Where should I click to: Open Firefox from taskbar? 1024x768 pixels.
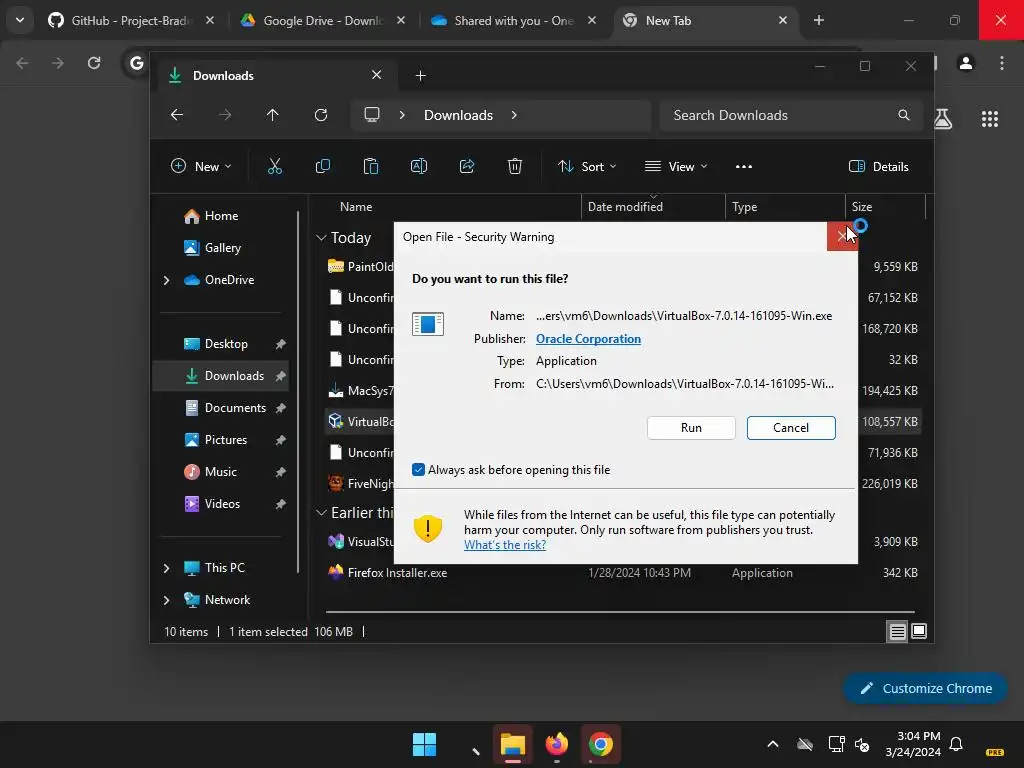click(556, 744)
